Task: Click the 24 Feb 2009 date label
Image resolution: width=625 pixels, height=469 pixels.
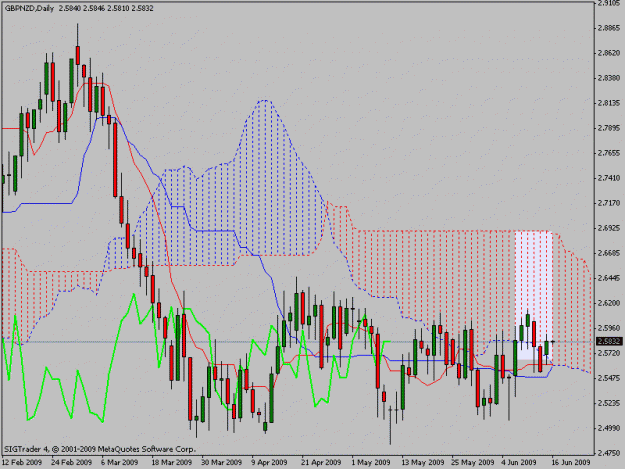Action: [x=72, y=462]
